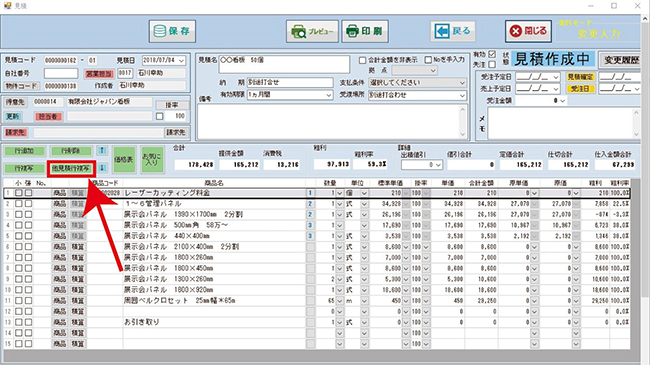This screenshot has width=650, height=365.
Task: Click the 数量 column header
Action: 330,183
